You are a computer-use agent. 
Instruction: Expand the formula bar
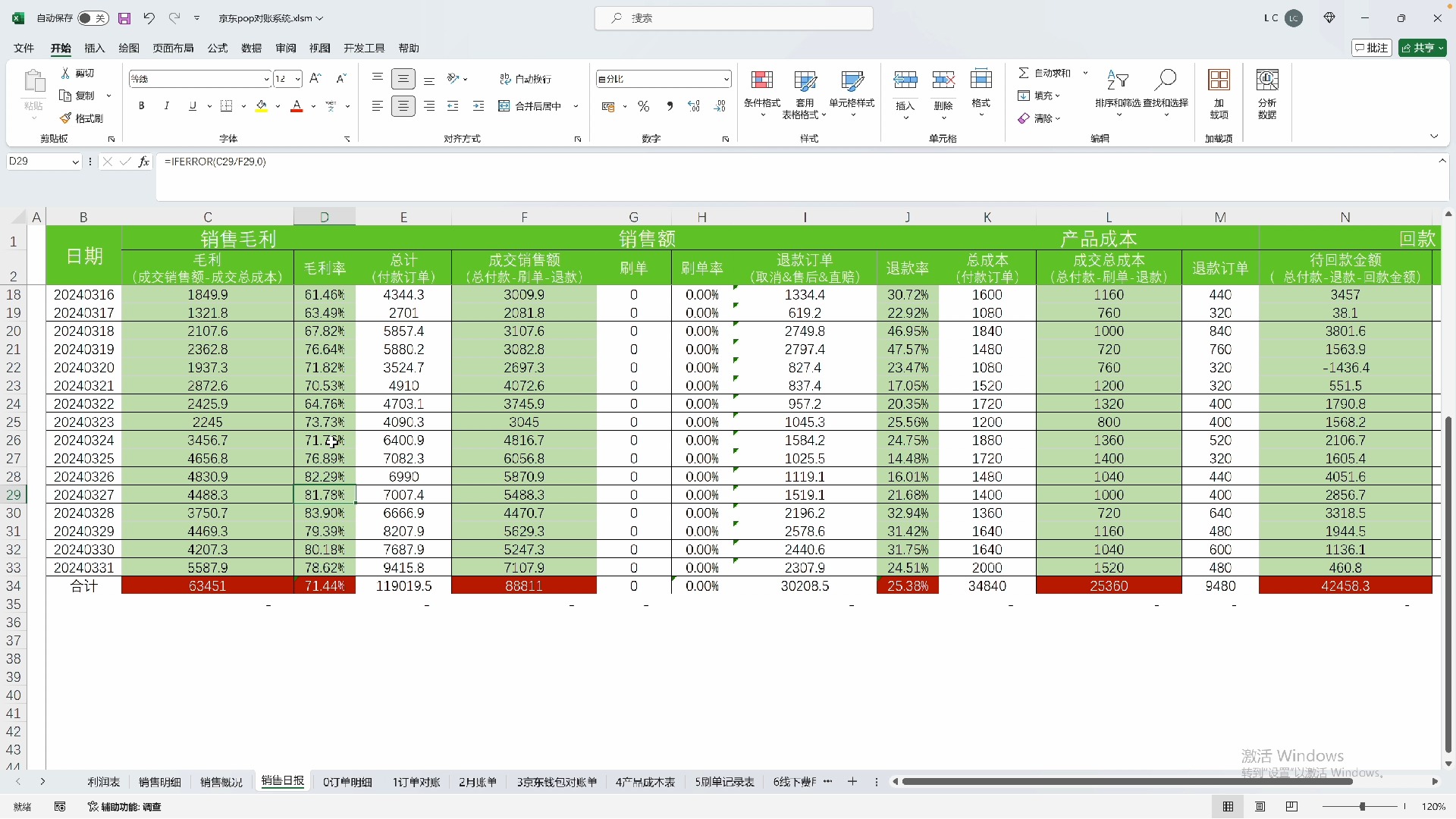pyautogui.click(x=1442, y=161)
